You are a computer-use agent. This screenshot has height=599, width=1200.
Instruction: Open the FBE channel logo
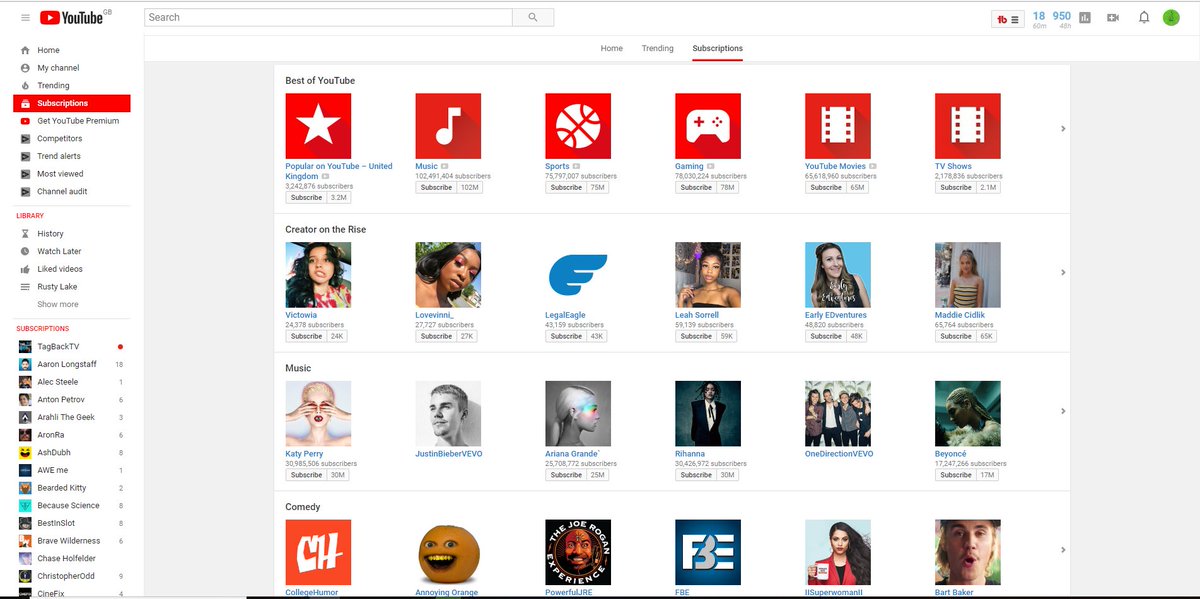tap(708, 552)
